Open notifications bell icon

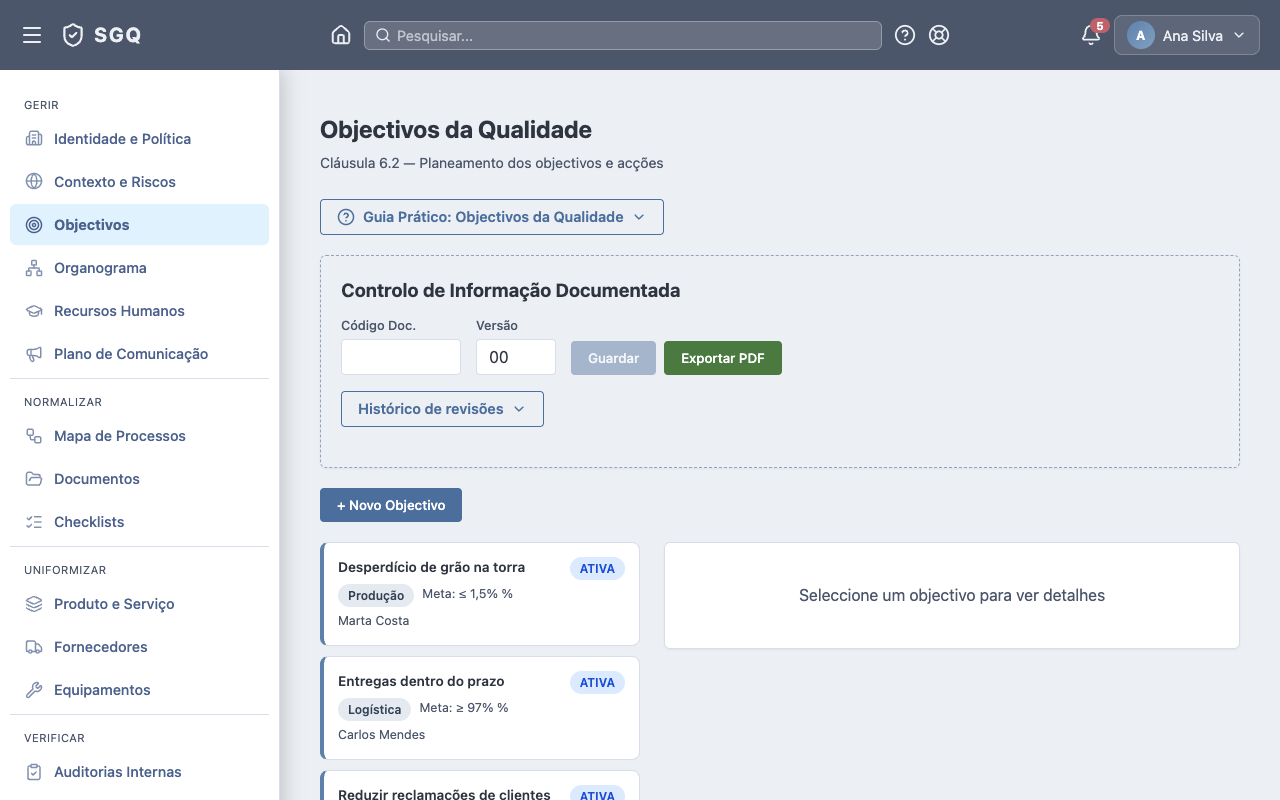click(x=1091, y=36)
